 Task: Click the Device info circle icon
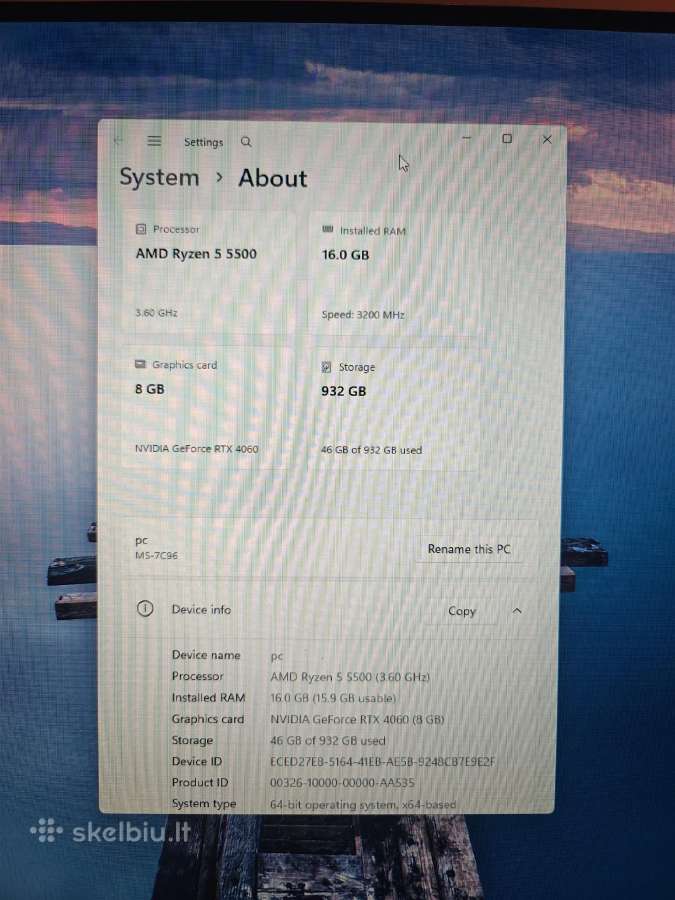click(145, 608)
